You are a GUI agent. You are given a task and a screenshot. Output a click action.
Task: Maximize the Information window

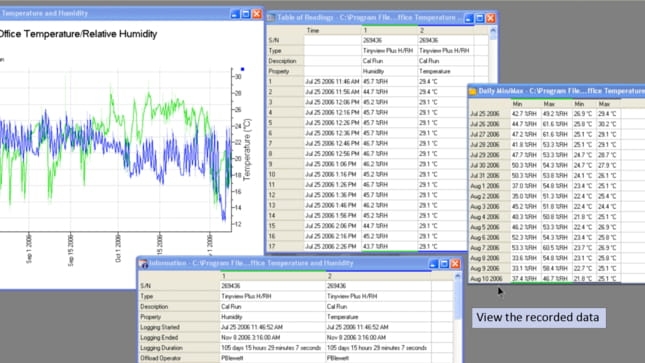point(444,264)
